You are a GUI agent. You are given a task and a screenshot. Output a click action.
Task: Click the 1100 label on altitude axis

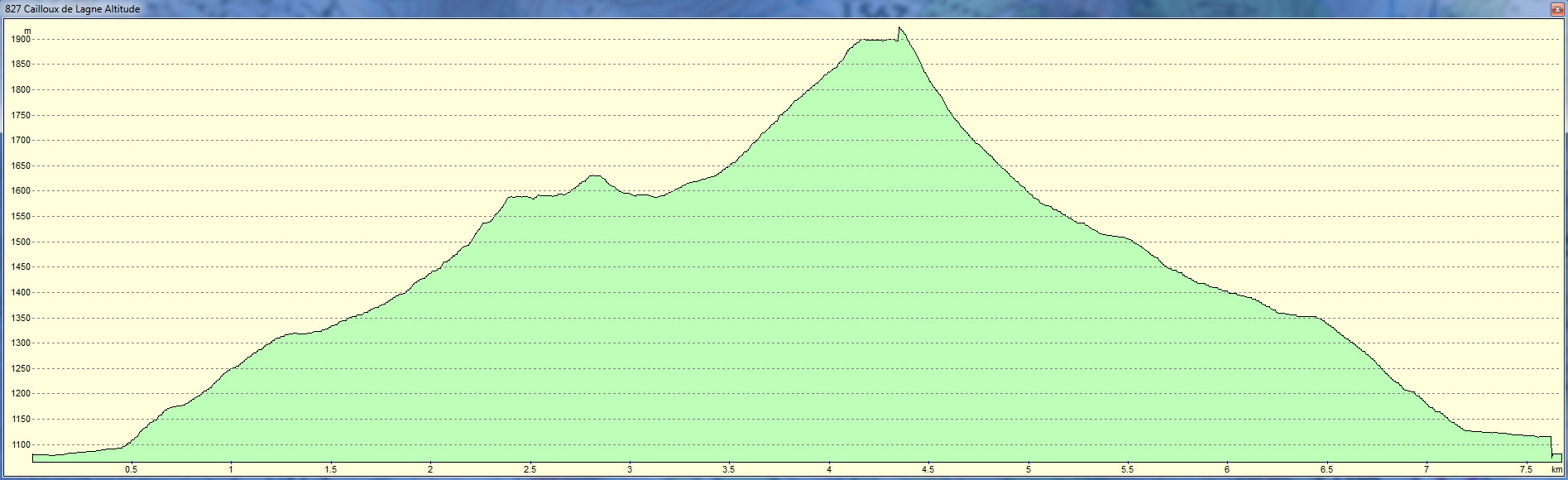coord(21,445)
